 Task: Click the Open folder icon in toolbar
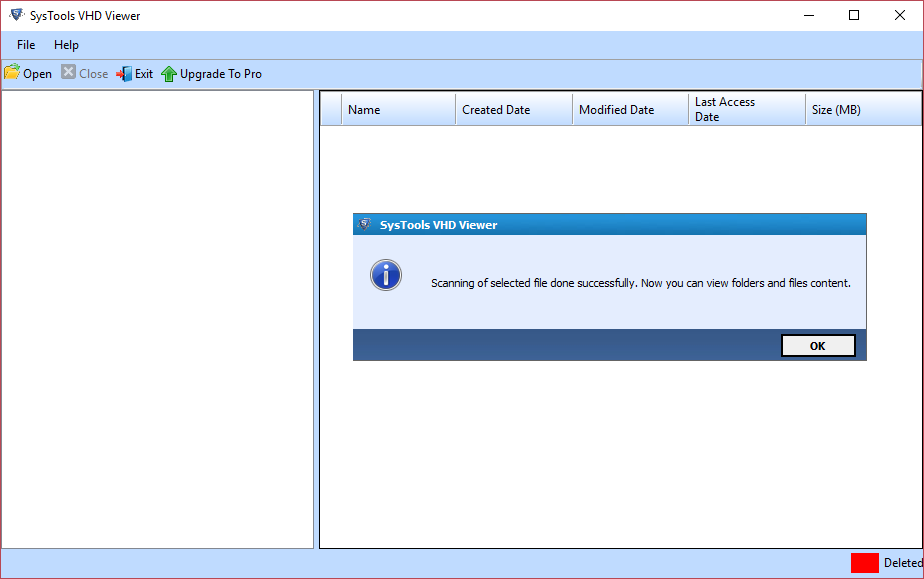[12, 73]
